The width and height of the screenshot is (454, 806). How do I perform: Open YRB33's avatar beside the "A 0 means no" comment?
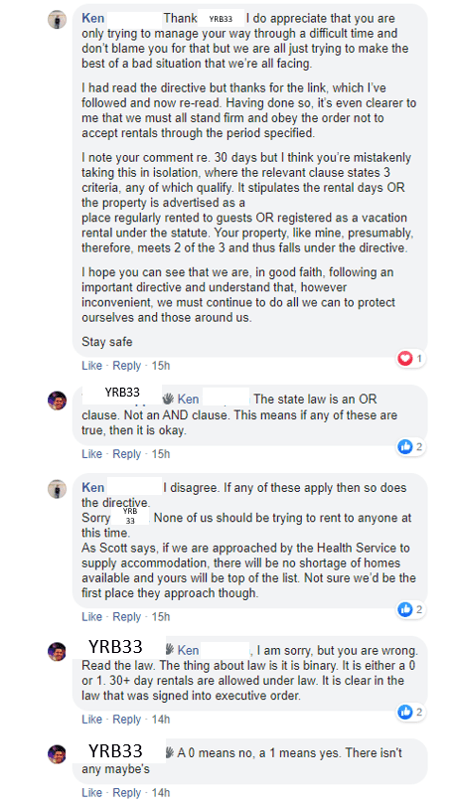coord(57,754)
